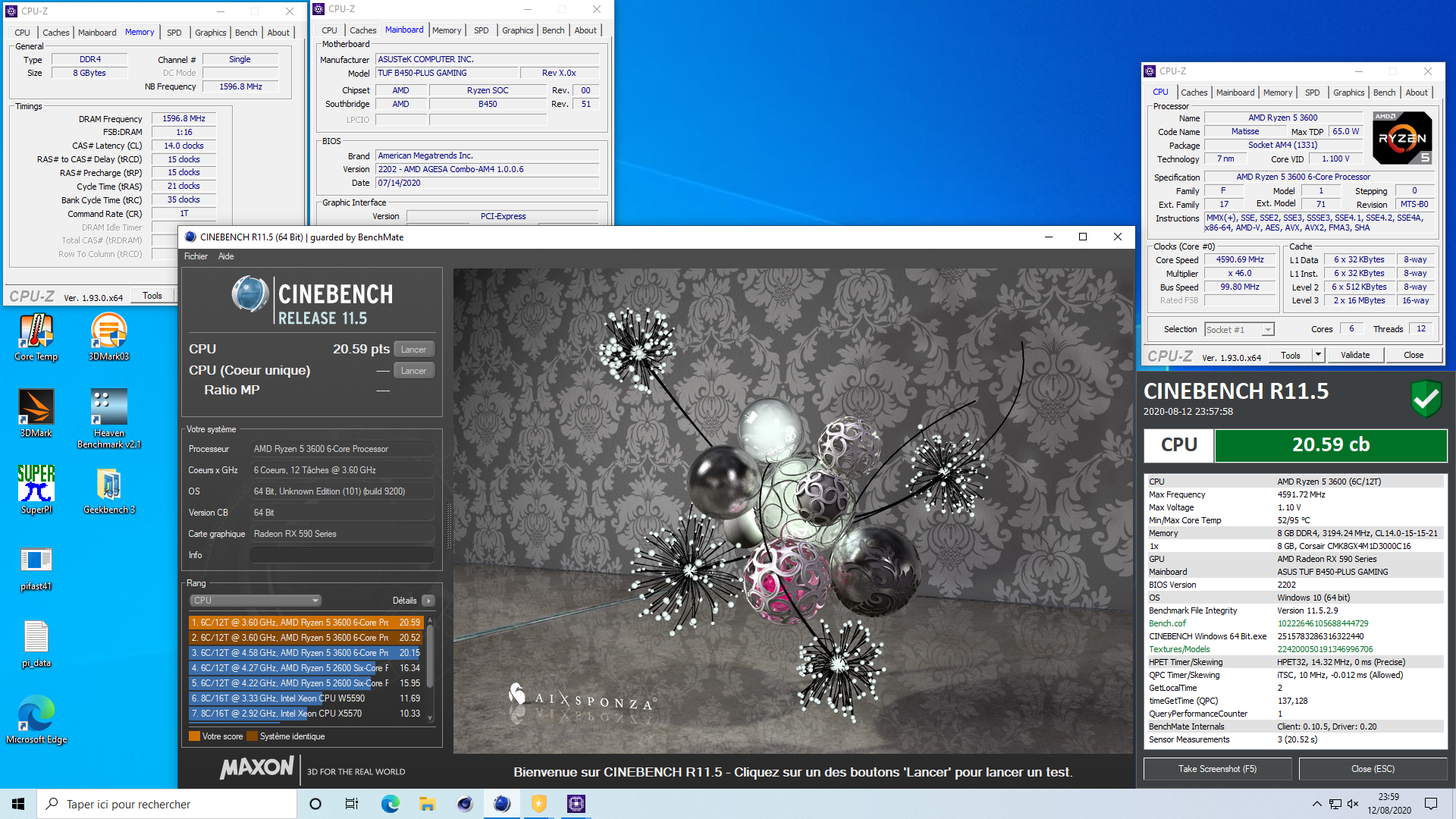Select the pi_data file icon
1456x819 pixels.
(36, 645)
